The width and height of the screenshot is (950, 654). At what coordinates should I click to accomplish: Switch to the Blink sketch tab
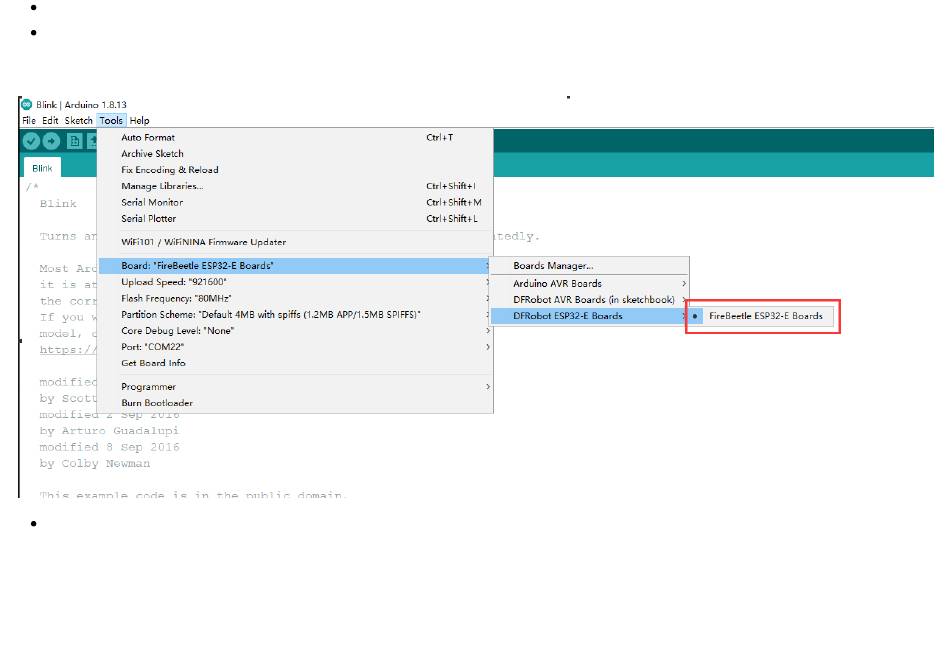point(42,168)
